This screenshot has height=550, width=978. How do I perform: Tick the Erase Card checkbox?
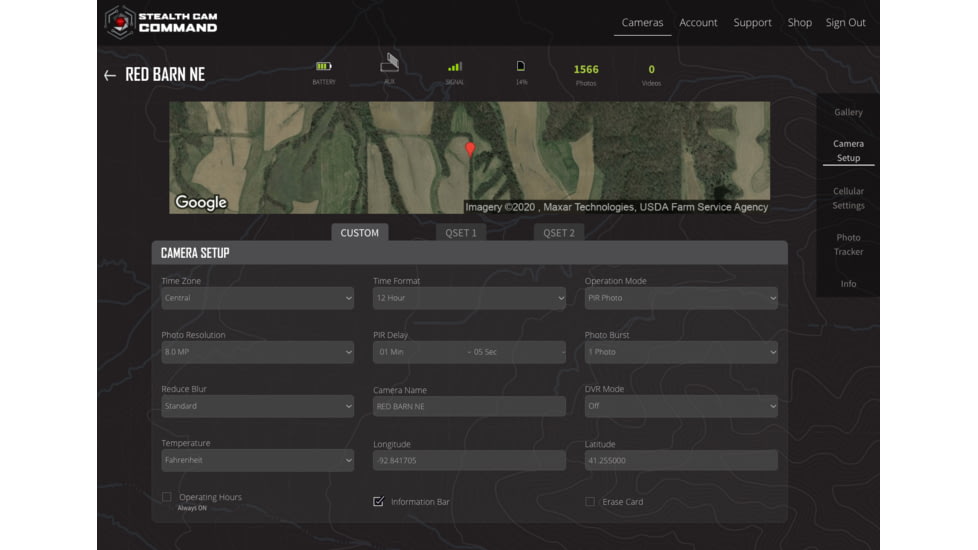coord(590,501)
